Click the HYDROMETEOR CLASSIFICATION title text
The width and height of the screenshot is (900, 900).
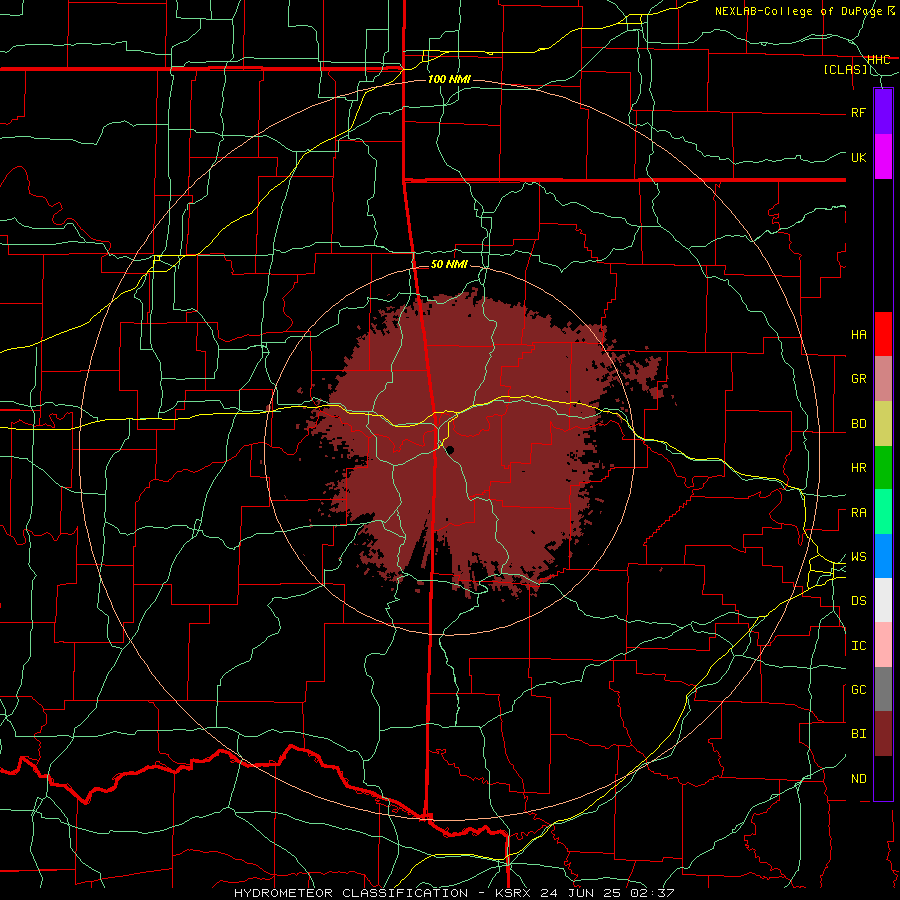point(351,893)
